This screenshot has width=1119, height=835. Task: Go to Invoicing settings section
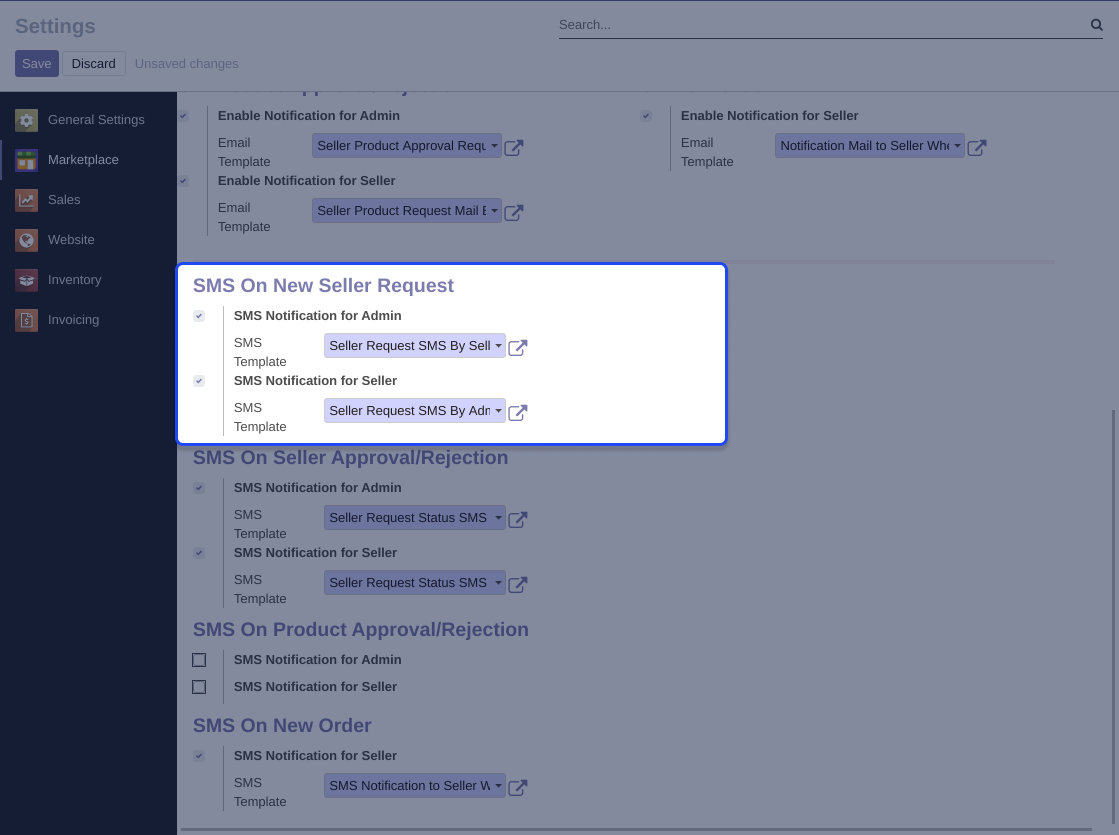click(x=73, y=320)
